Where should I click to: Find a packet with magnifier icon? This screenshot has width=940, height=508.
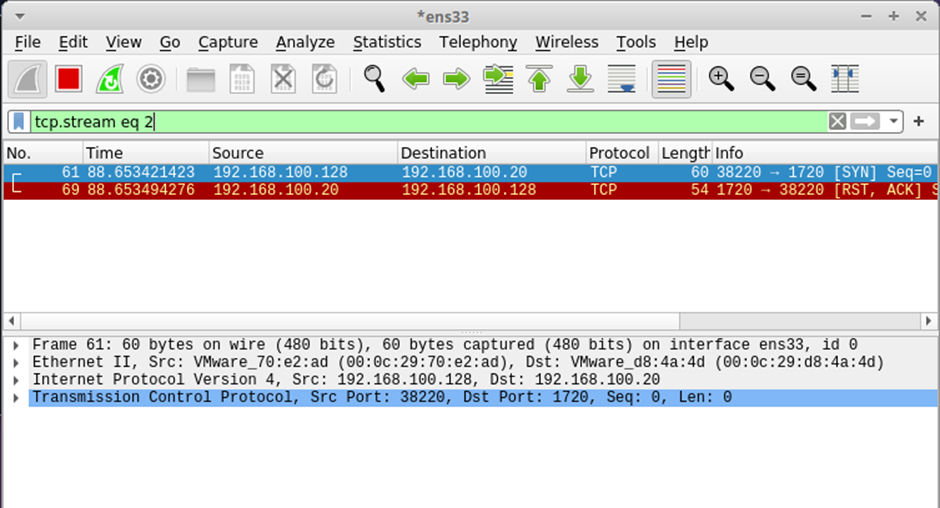click(374, 79)
